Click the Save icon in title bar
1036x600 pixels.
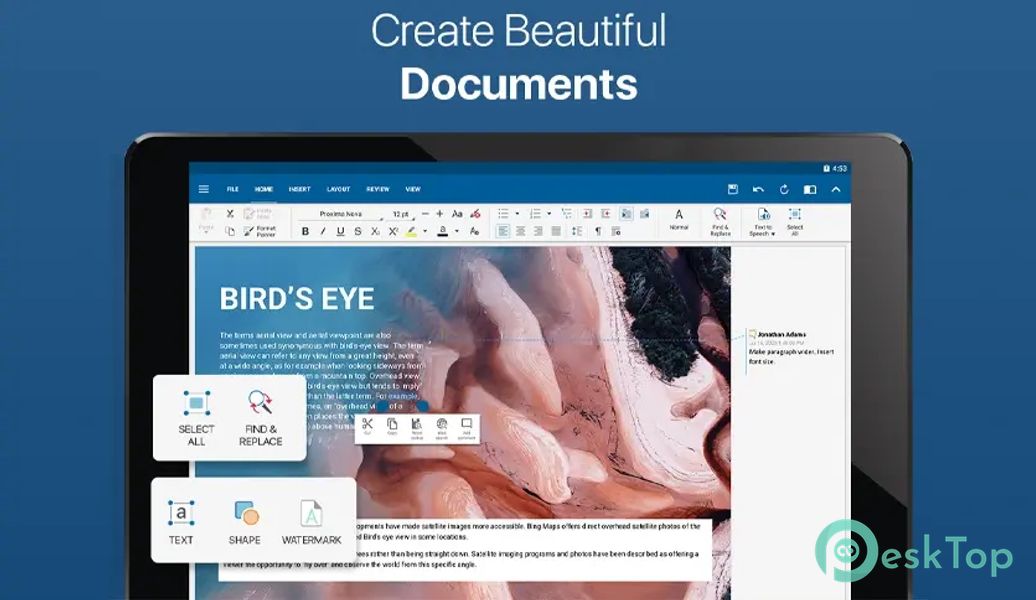[733, 189]
